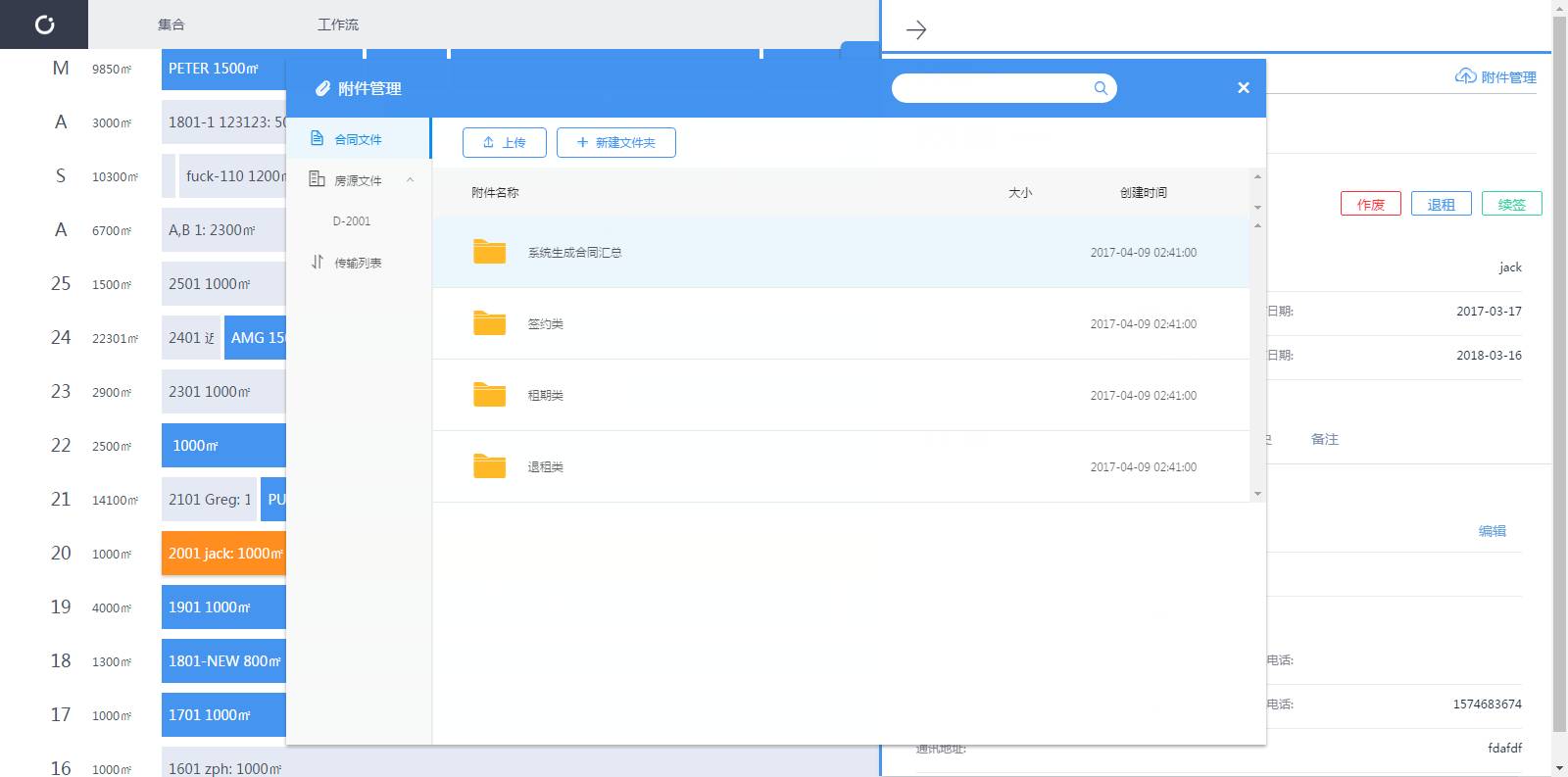Click the right arrow icon in detail panel

tap(916, 30)
